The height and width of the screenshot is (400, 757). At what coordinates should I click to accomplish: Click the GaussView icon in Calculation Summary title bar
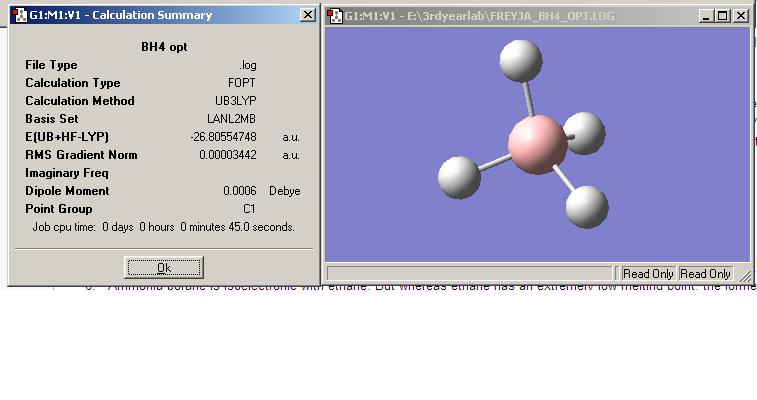20,15
